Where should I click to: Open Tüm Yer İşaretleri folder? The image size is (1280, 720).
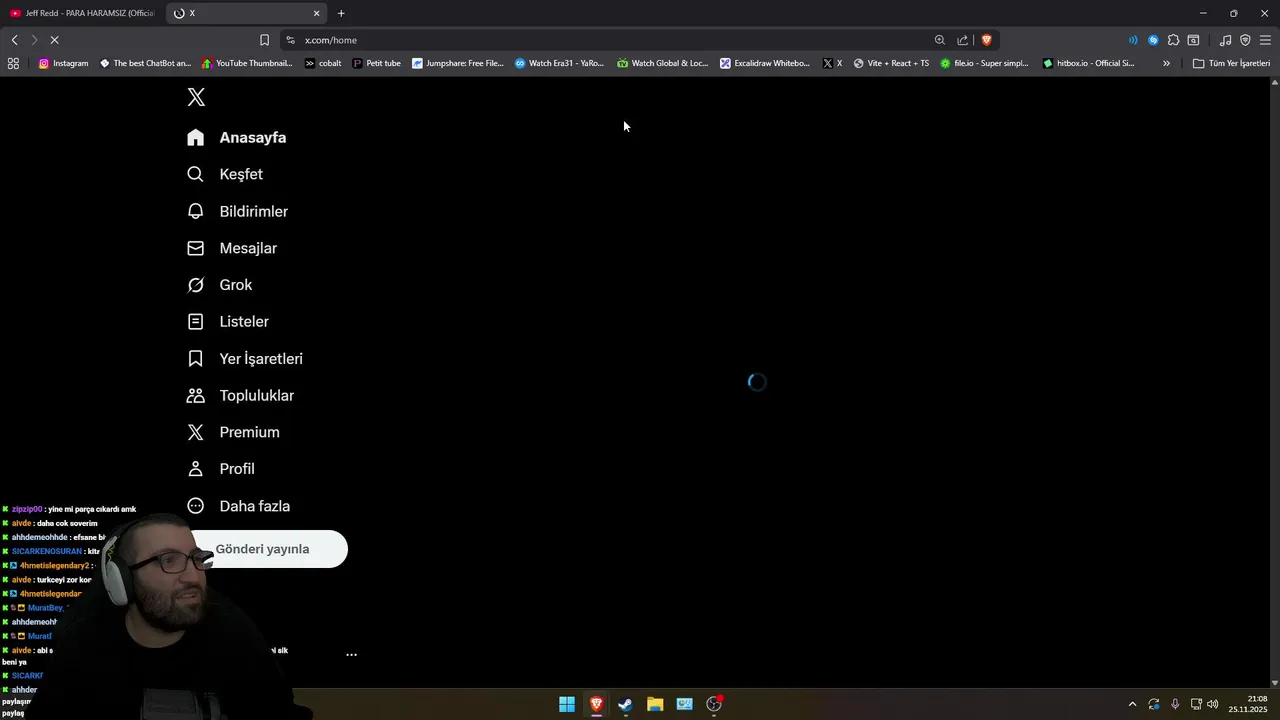[x=1232, y=63]
